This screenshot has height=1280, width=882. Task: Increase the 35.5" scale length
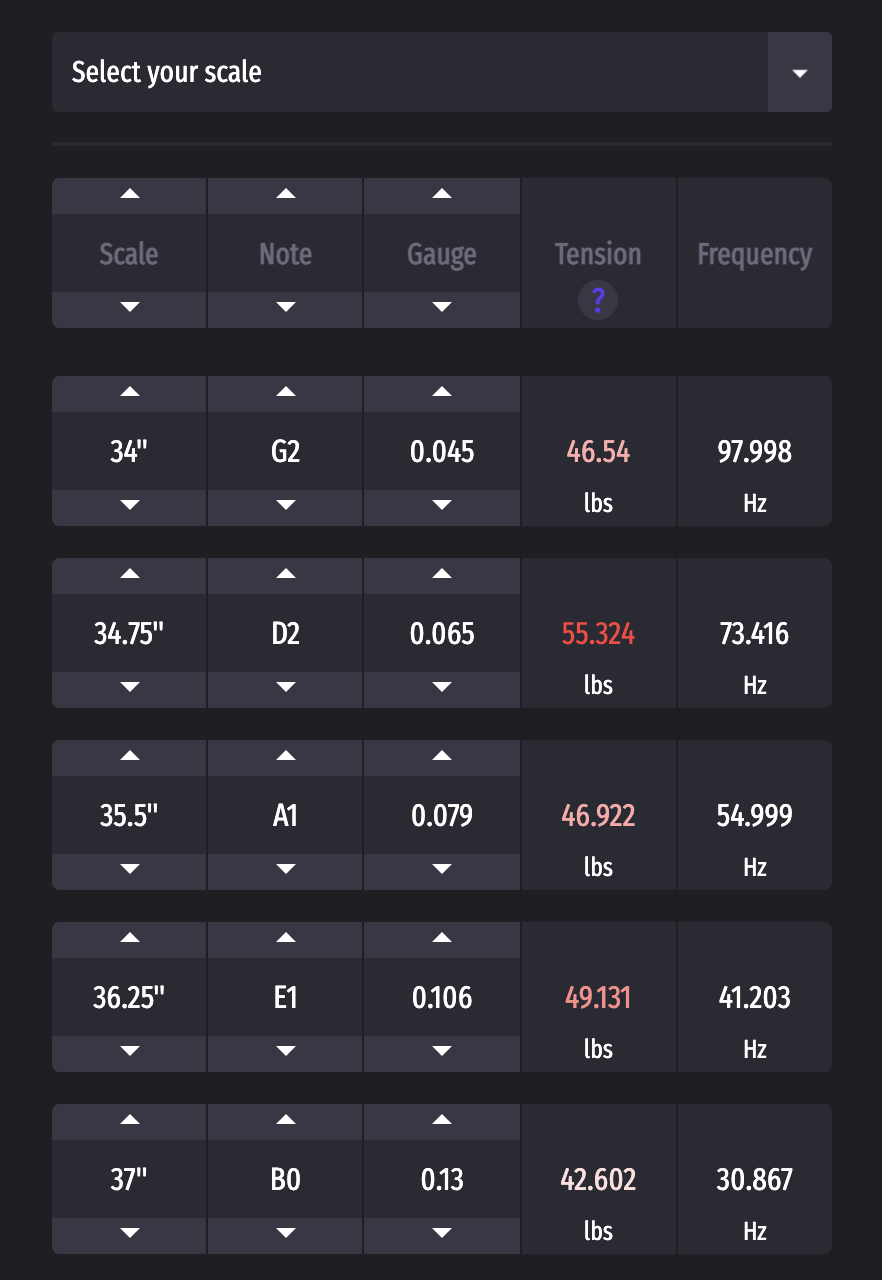[129, 757]
